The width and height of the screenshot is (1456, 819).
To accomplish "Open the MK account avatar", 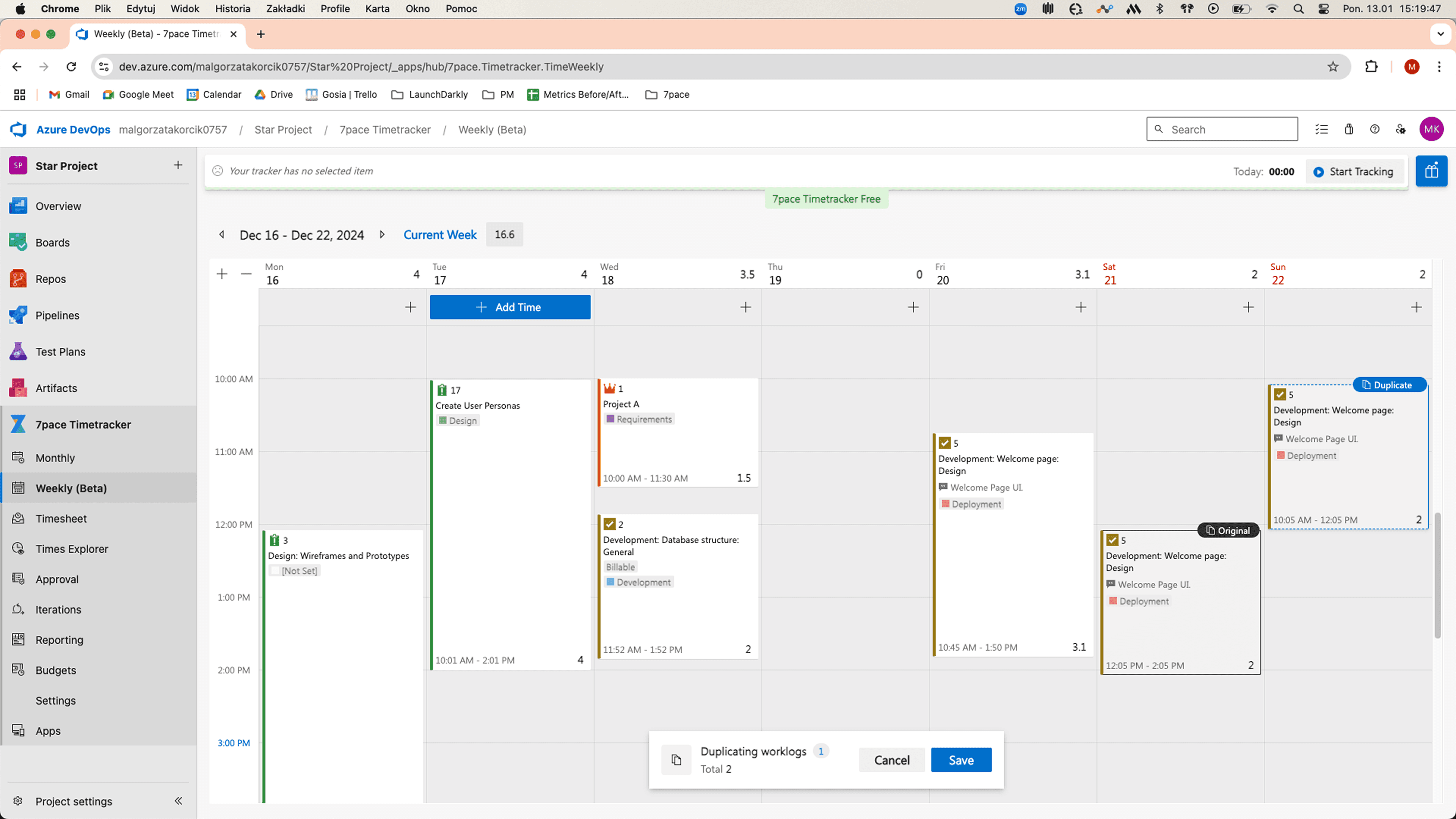I will click(x=1431, y=129).
